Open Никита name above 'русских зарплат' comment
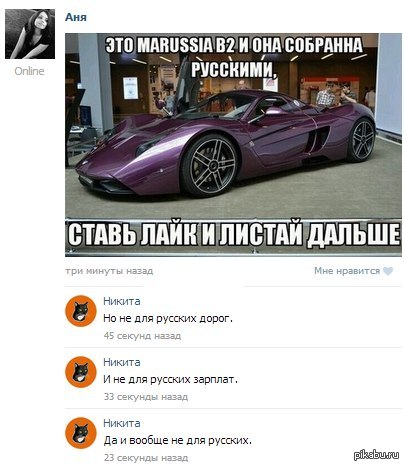This screenshot has width=404, height=466. tap(122, 362)
